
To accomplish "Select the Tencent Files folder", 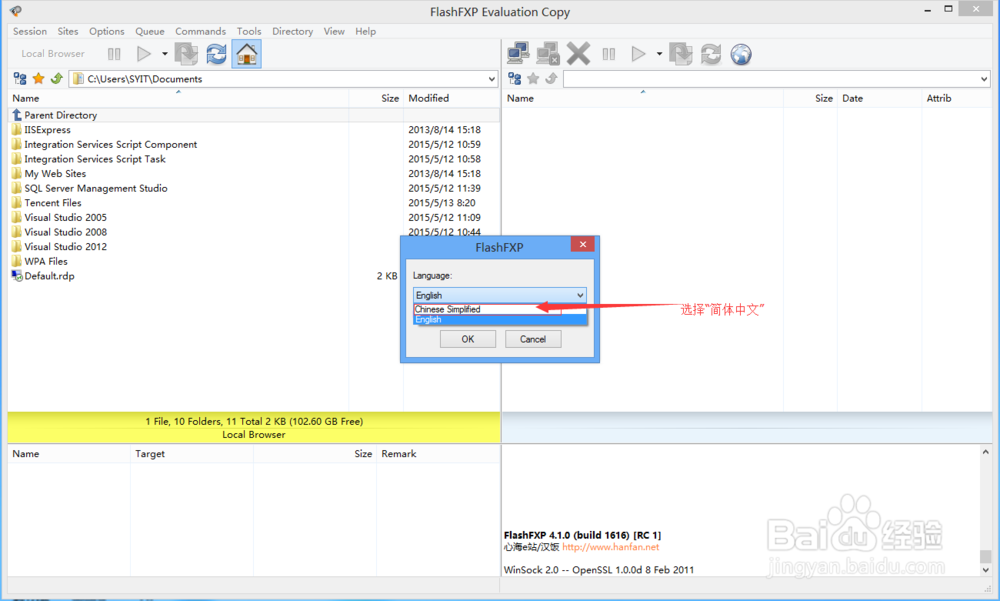I will pos(53,204).
